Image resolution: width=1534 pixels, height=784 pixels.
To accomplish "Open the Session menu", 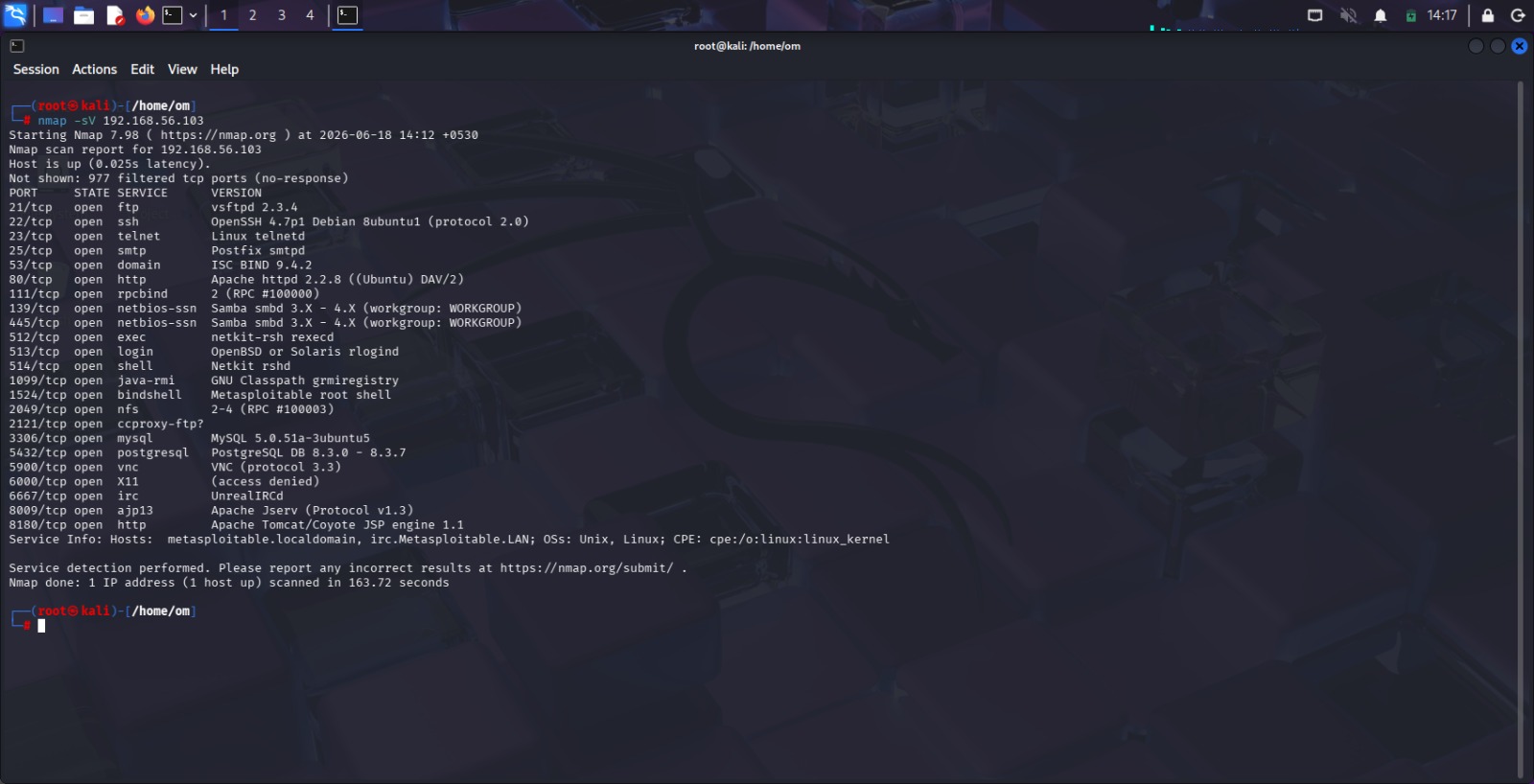I will [x=35, y=69].
